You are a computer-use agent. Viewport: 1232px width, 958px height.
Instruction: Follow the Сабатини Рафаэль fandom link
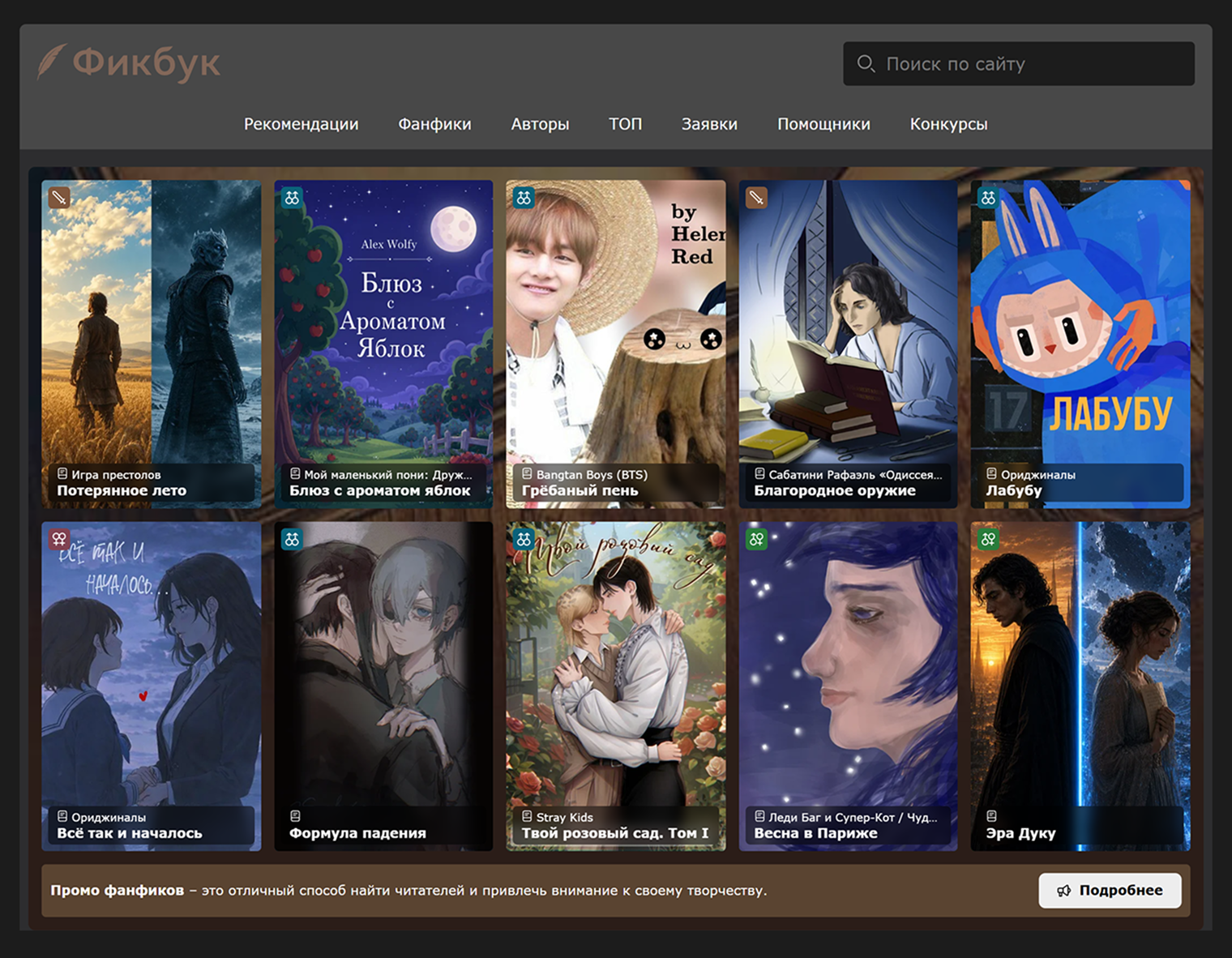pos(855,475)
